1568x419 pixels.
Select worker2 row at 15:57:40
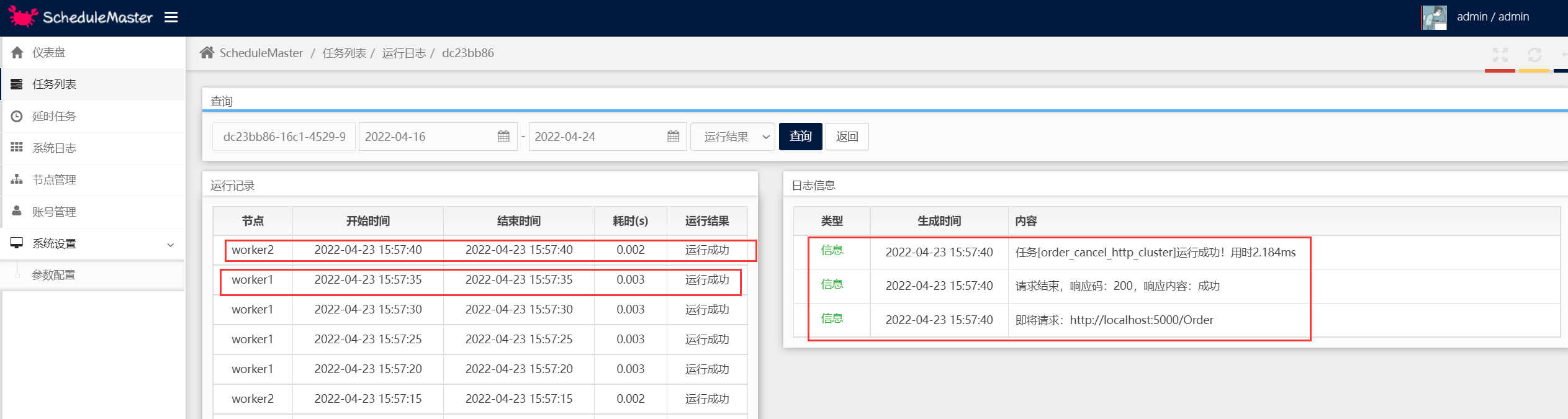[480, 250]
